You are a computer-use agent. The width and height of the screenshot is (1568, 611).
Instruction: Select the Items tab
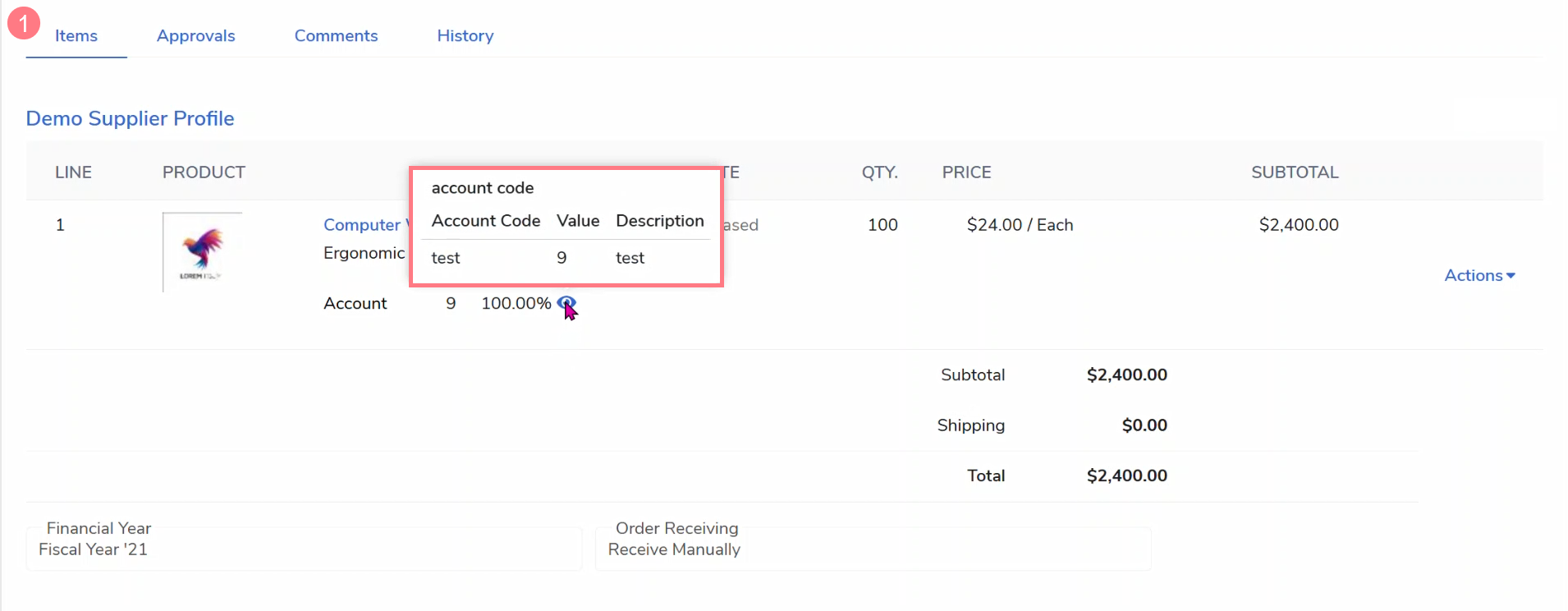(x=76, y=36)
